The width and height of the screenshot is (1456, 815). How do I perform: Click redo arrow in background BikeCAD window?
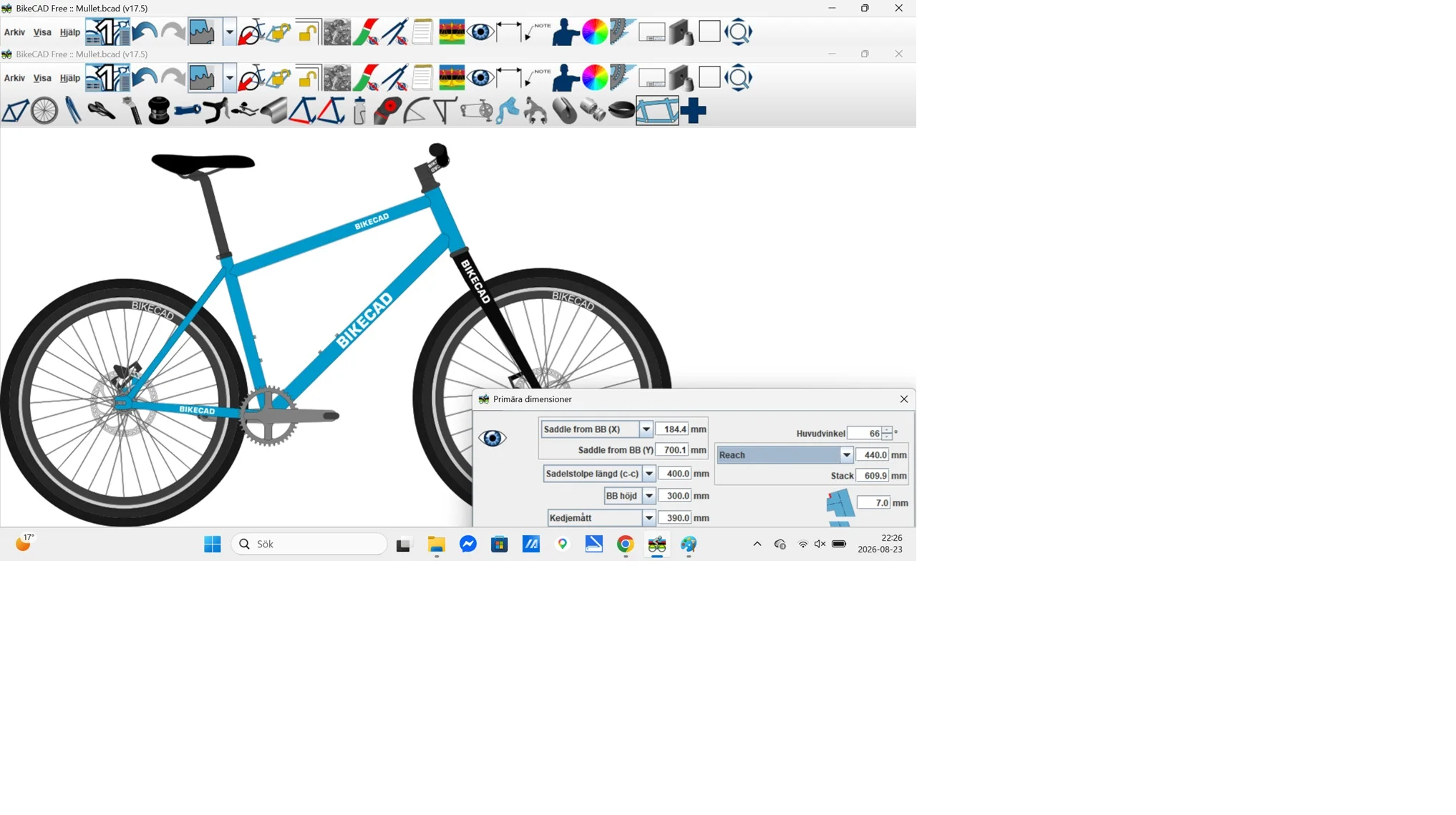[173, 32]
